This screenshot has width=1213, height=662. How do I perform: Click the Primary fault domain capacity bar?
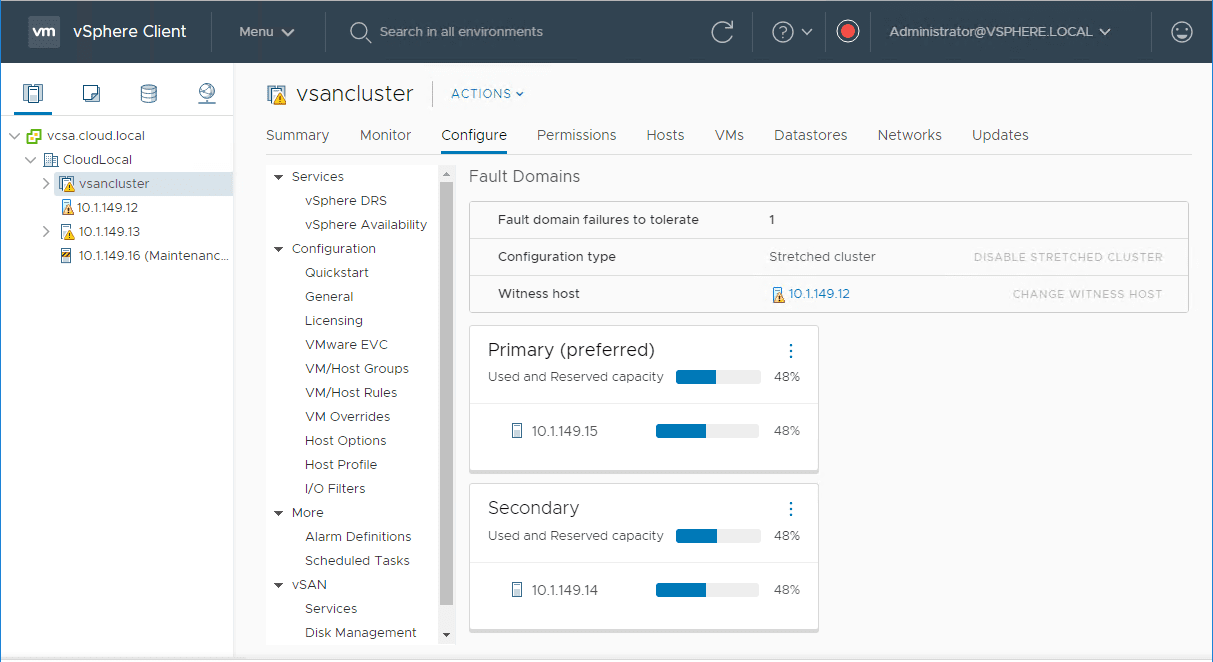[x=716, y=377]
